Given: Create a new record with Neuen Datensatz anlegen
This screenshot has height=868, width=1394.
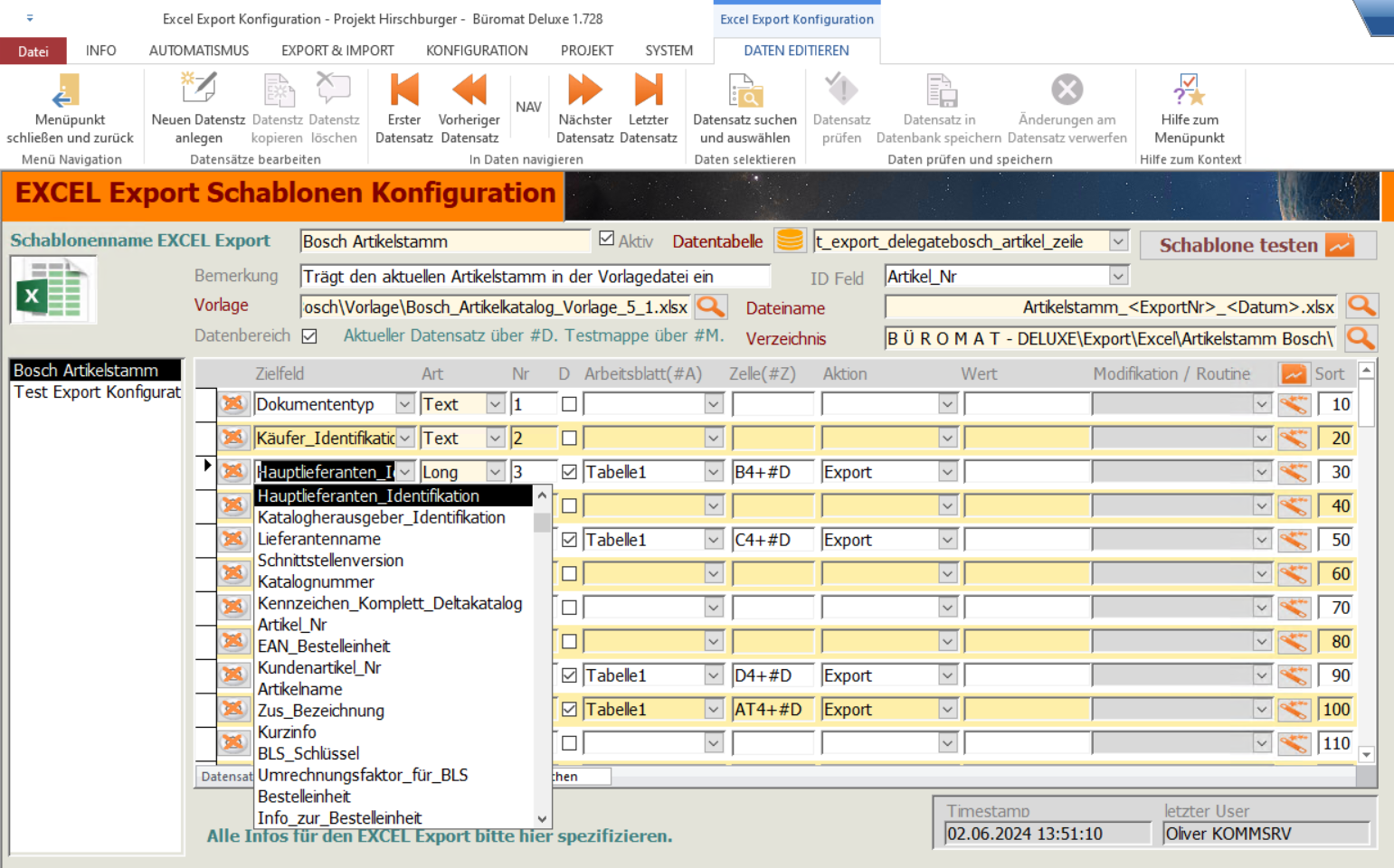Looking at the screenshot, I should click(x=198, y=91).
